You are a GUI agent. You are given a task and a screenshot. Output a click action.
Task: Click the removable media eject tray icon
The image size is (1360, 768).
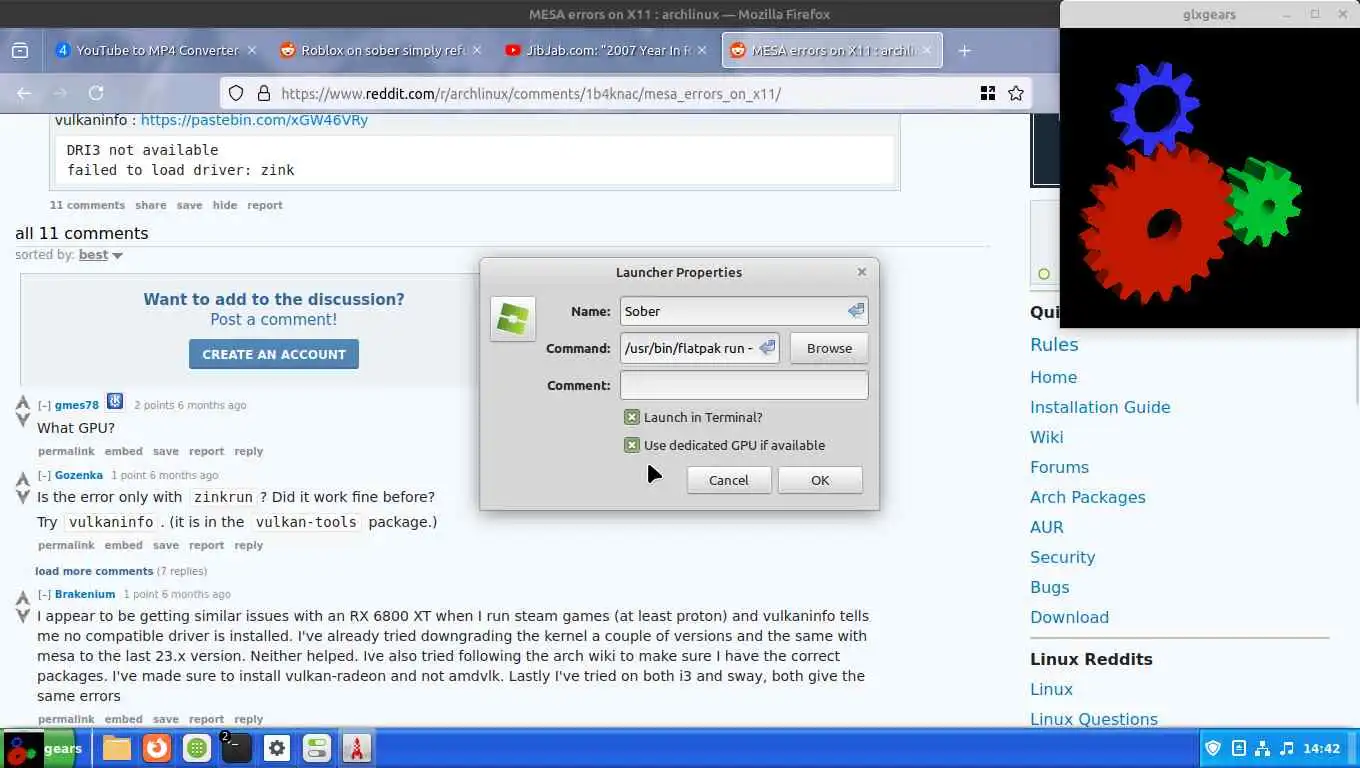coord(1238,748)
